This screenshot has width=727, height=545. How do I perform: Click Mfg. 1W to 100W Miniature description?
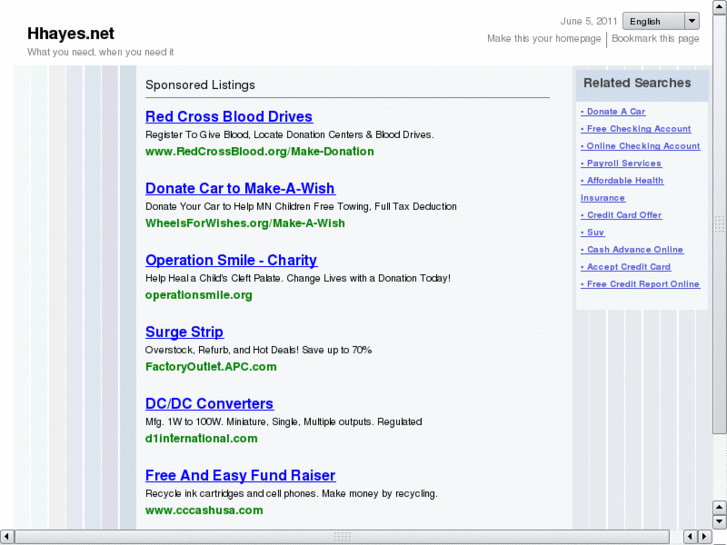tap(283, 422)
